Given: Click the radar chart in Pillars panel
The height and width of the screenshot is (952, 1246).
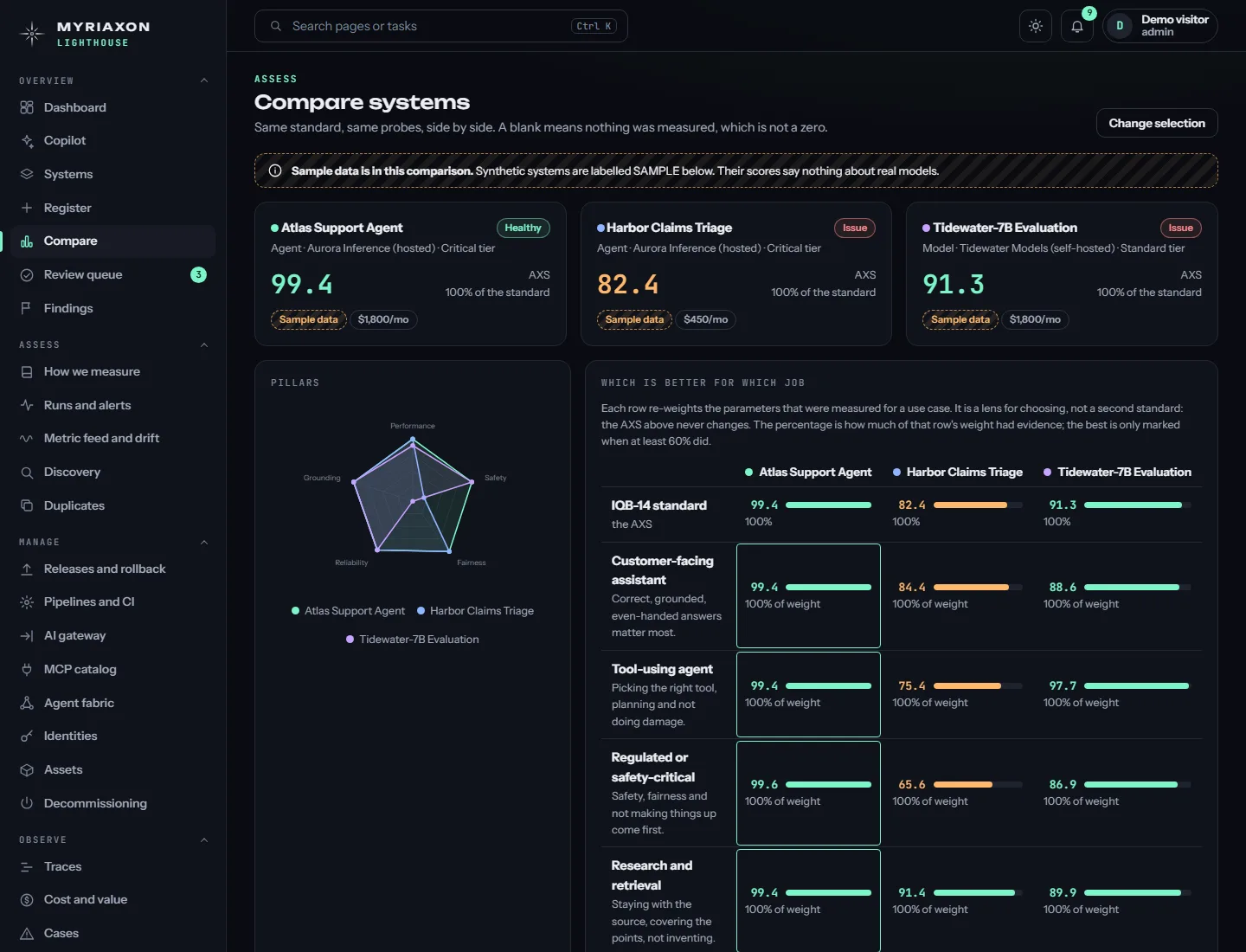Looking at the screenshot, I should (x=413, y=495).
